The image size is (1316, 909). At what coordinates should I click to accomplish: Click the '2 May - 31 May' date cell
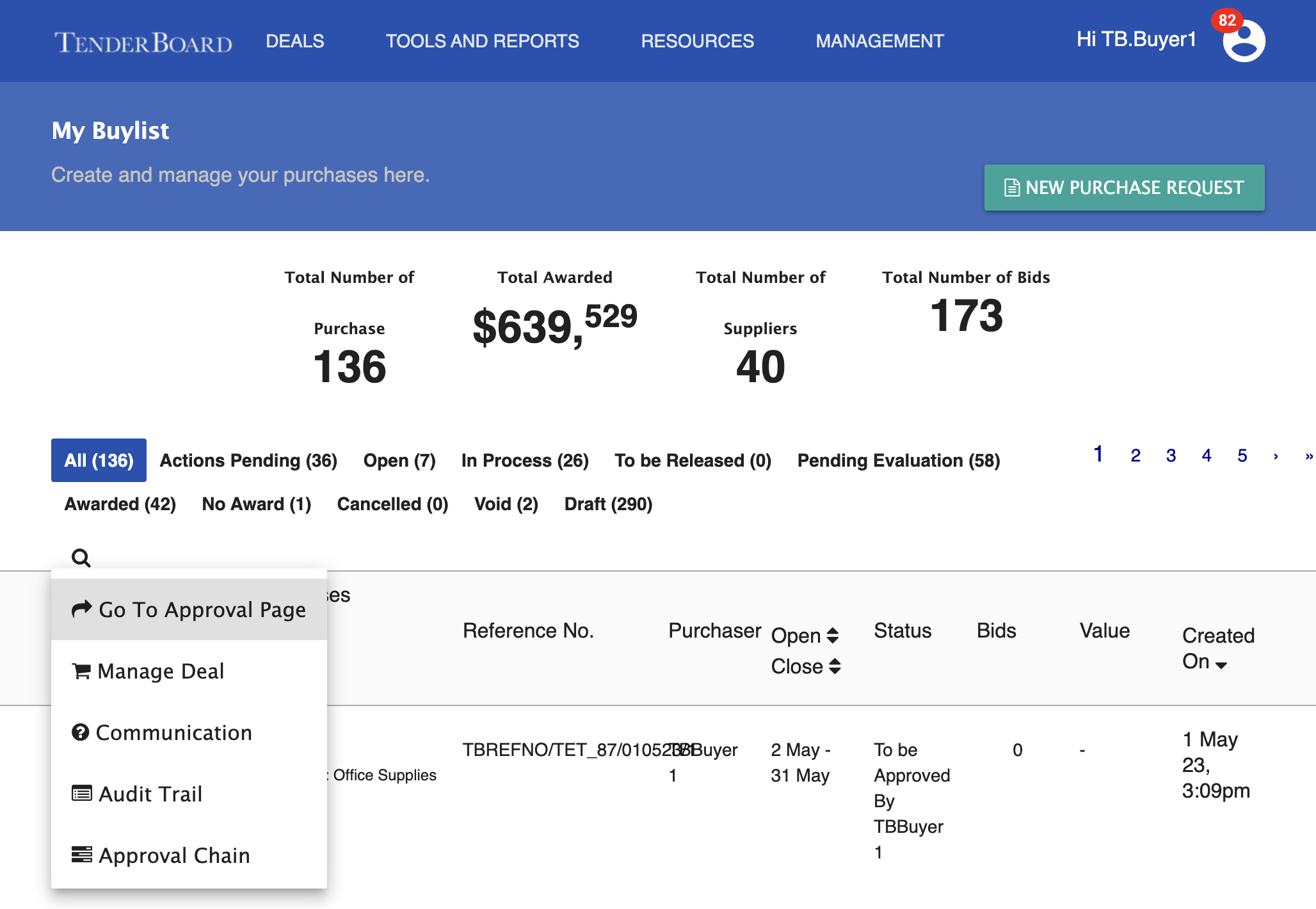pos(801,762)
